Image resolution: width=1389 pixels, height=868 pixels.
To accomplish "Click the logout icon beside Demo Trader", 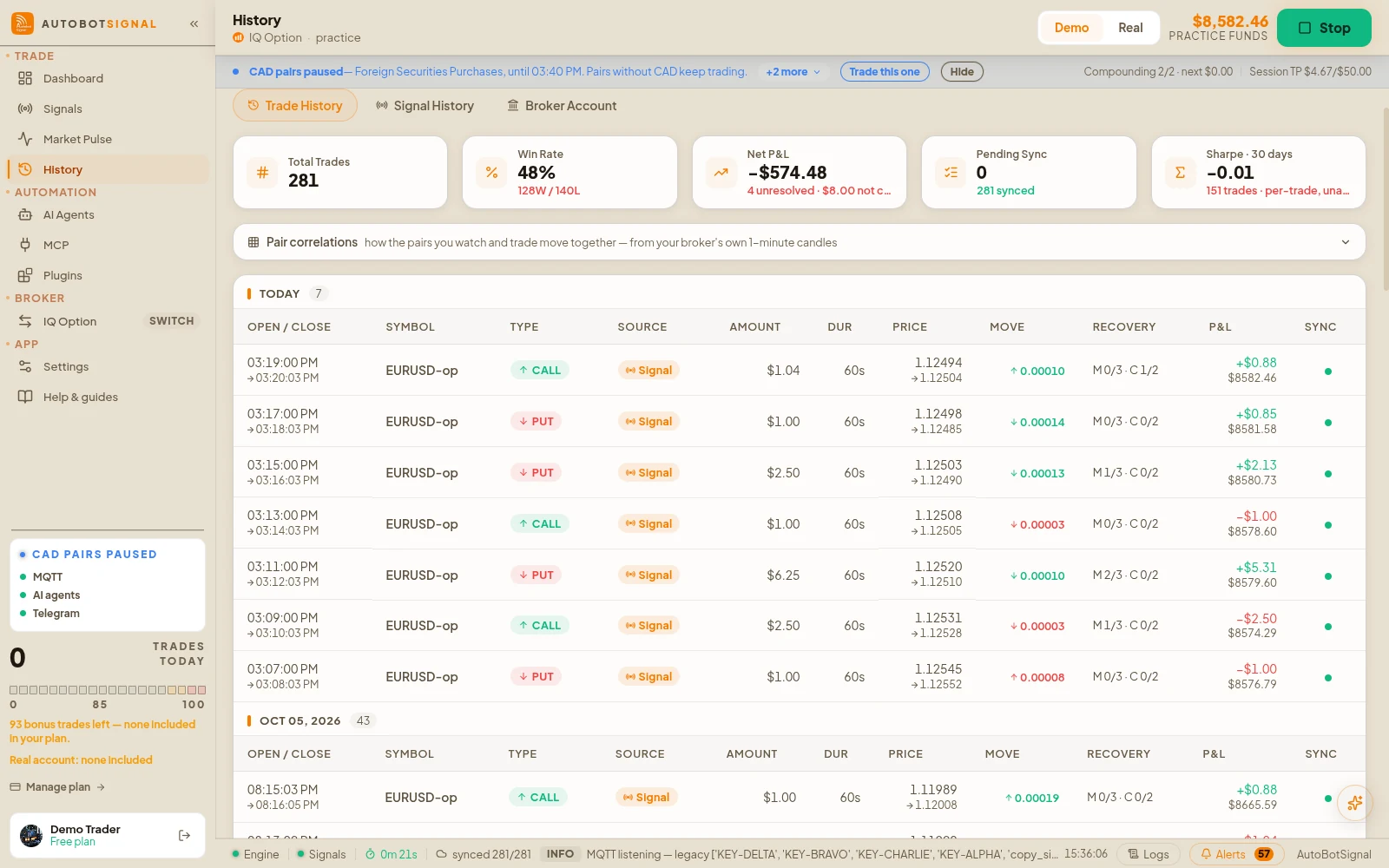I will (184, 835).
